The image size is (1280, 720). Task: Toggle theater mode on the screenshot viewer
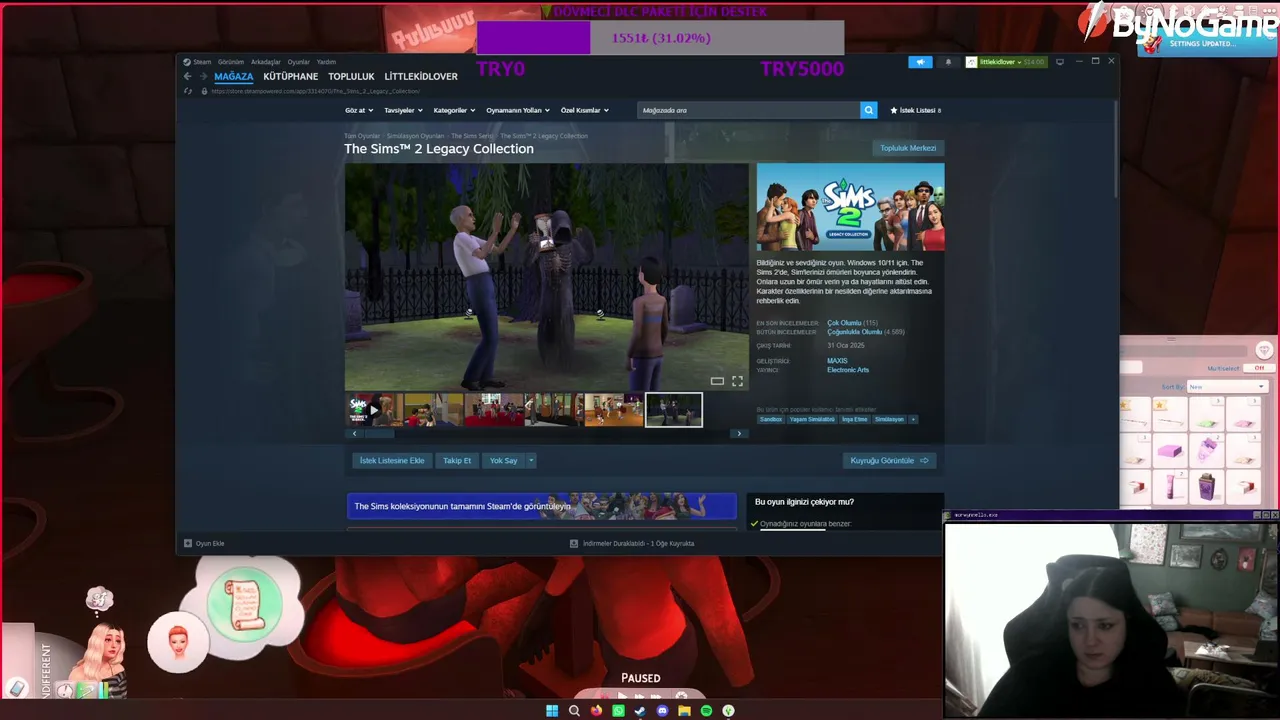pyautogui.click(x=717, y=381)
